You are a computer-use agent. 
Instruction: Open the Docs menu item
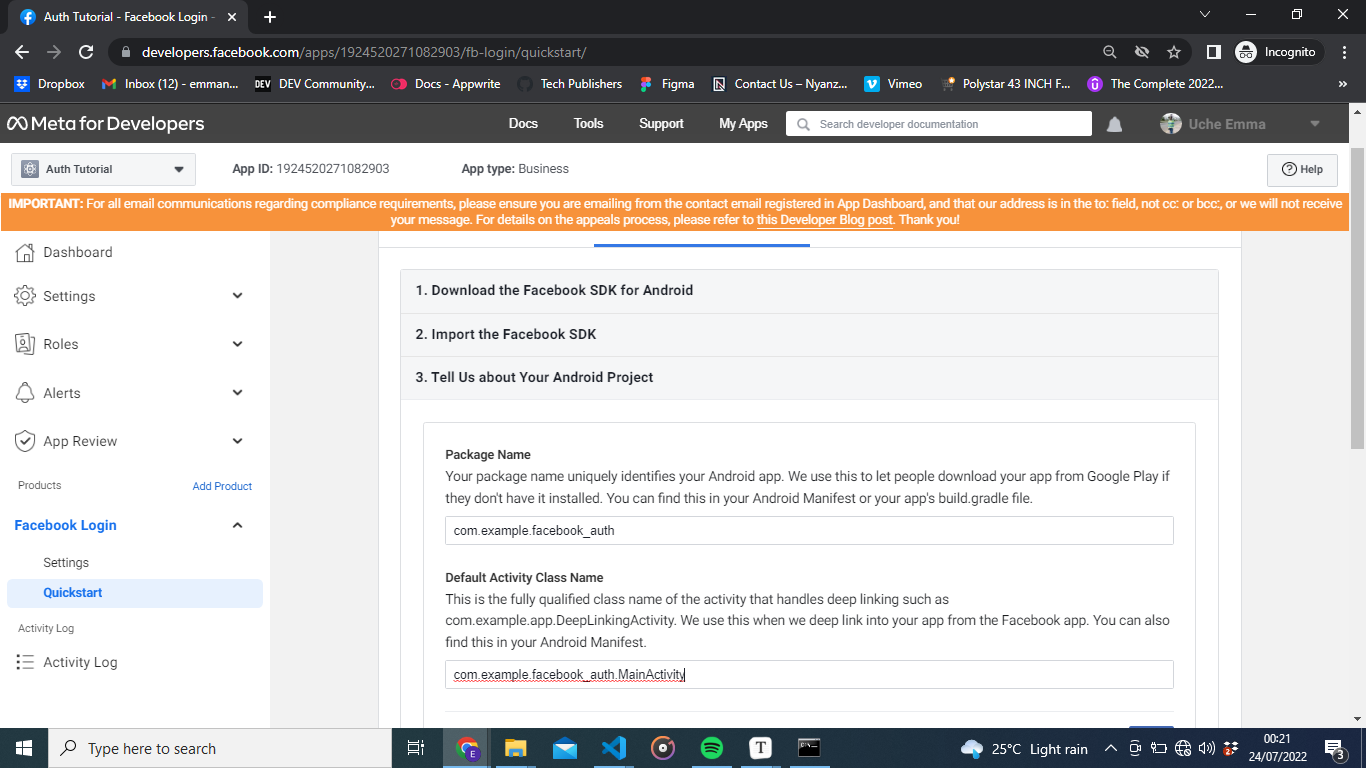[523, 124]
